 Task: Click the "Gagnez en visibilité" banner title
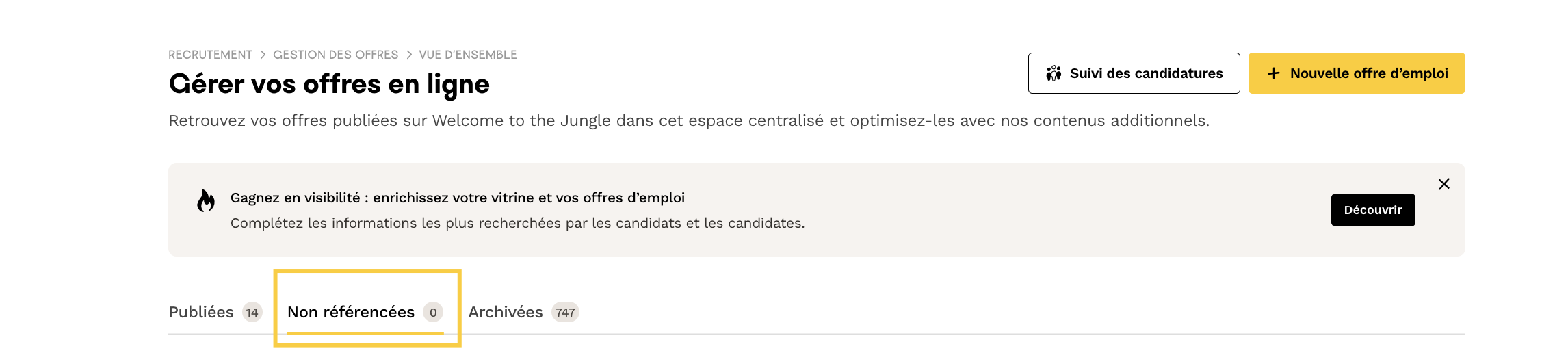457,198
